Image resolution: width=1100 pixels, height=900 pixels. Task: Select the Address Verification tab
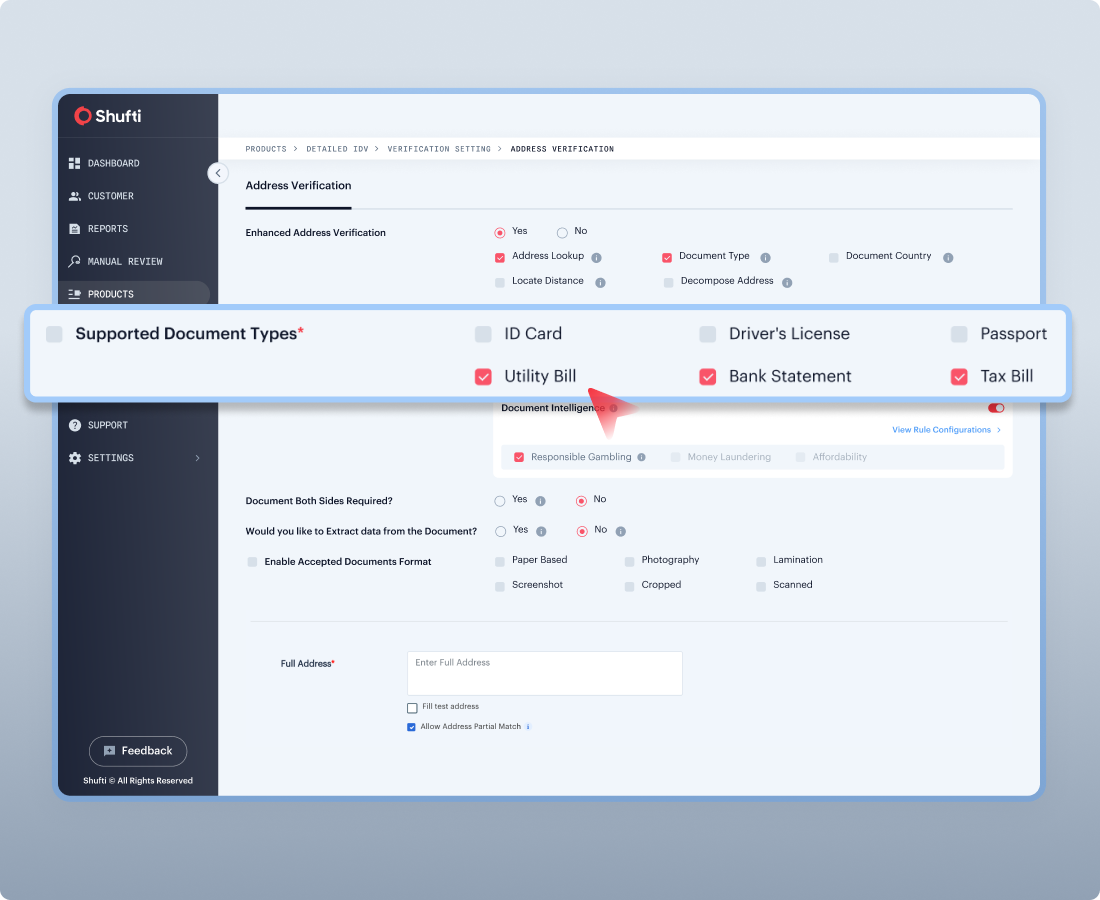(x=298, y=186)
